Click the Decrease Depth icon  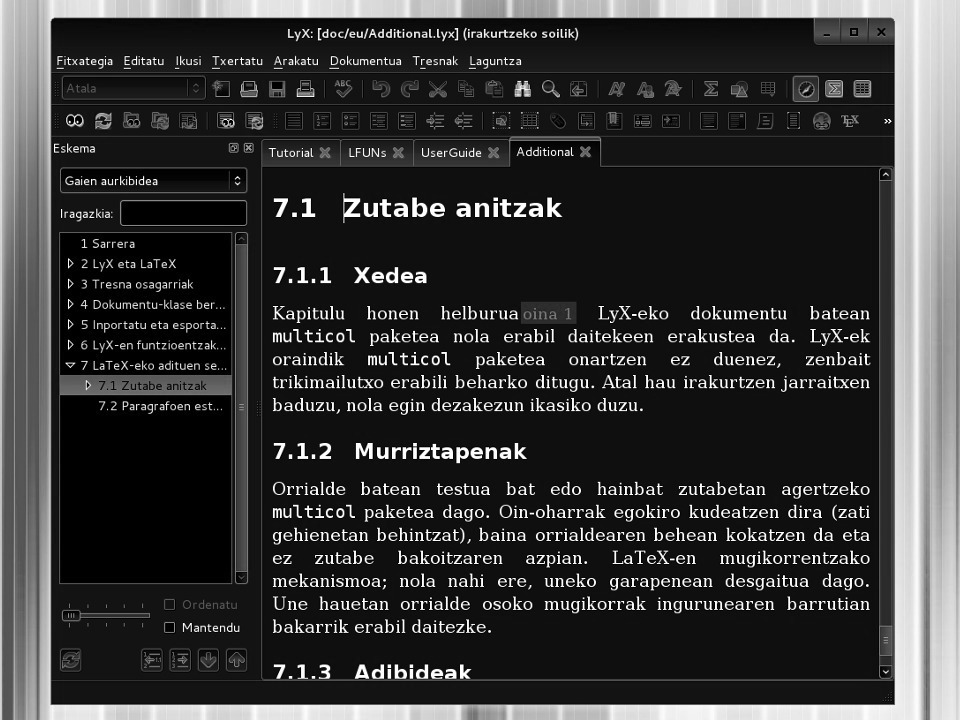pyautogui.click(x=463, y=121)
